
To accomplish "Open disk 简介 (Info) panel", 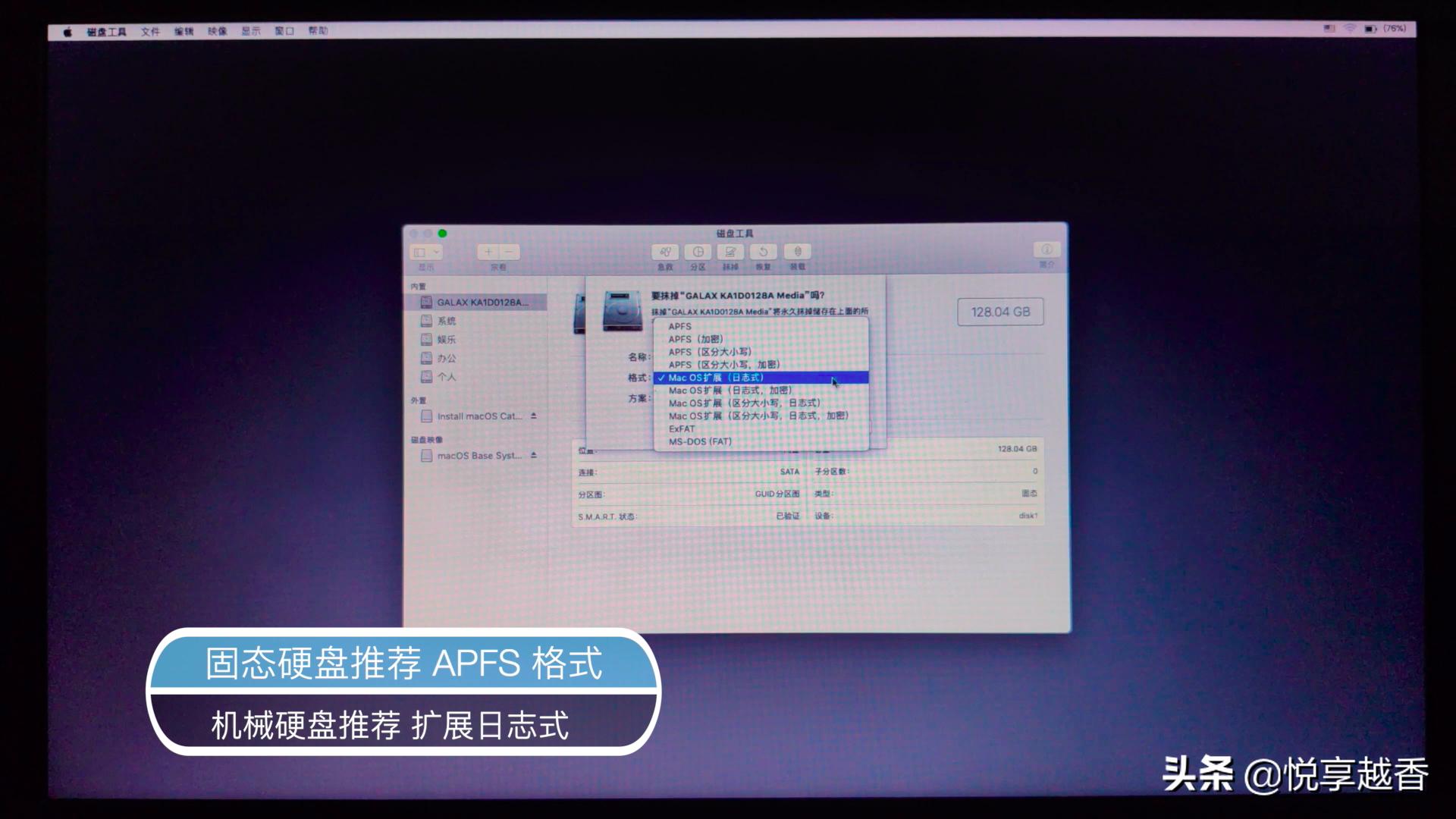I will coord(1046,252).
